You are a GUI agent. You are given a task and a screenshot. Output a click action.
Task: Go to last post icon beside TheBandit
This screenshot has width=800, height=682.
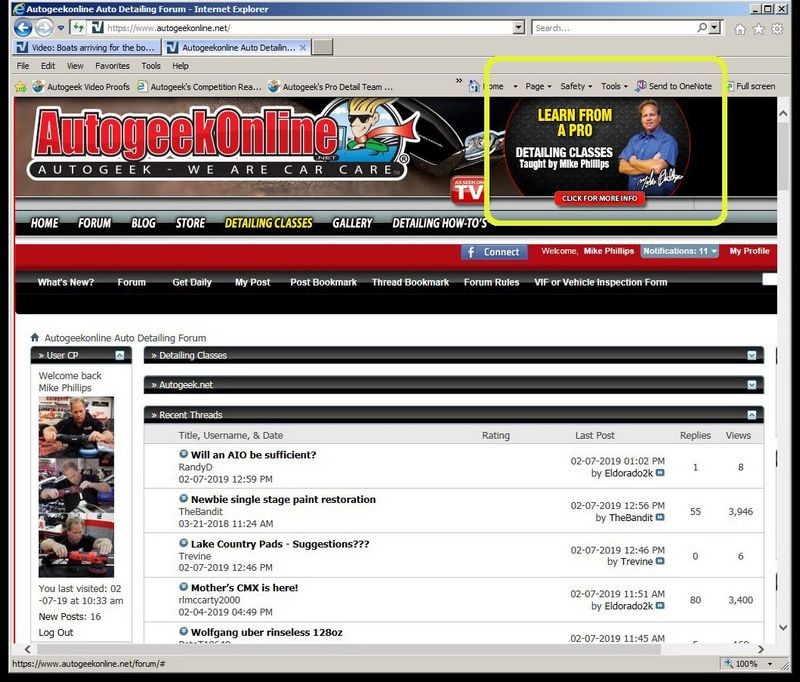pyautogui.click(x=660, y=517)
